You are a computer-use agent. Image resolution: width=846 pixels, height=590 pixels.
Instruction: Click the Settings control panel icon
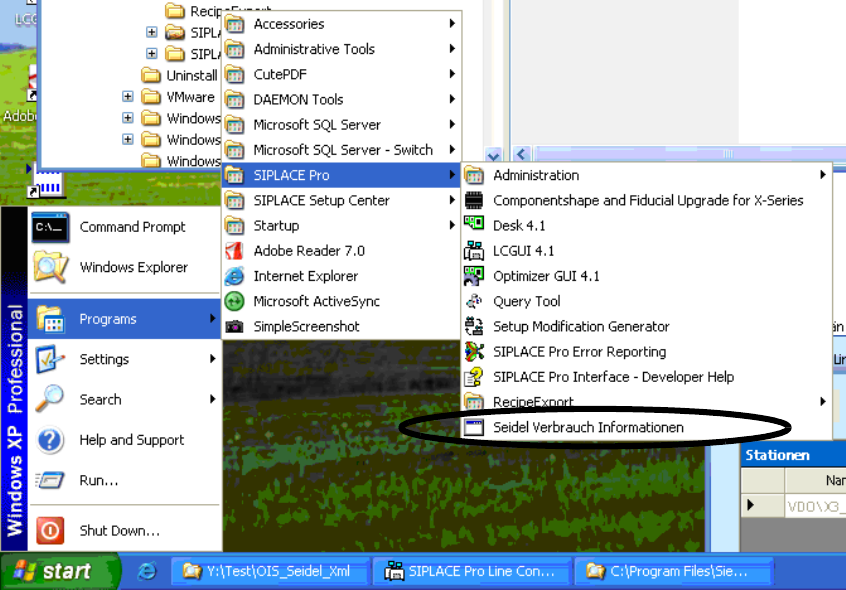(50, 359)
